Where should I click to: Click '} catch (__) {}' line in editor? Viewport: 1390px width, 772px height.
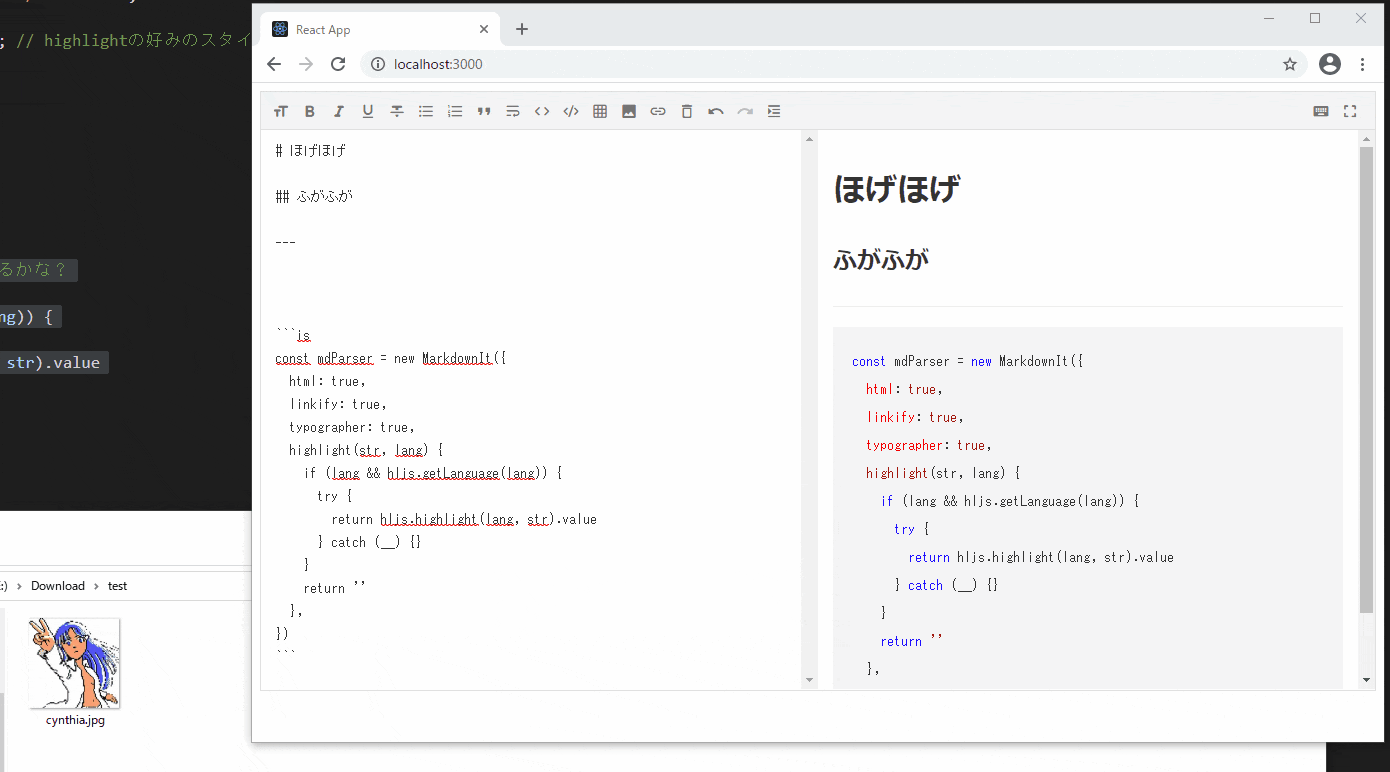point(369,542)
